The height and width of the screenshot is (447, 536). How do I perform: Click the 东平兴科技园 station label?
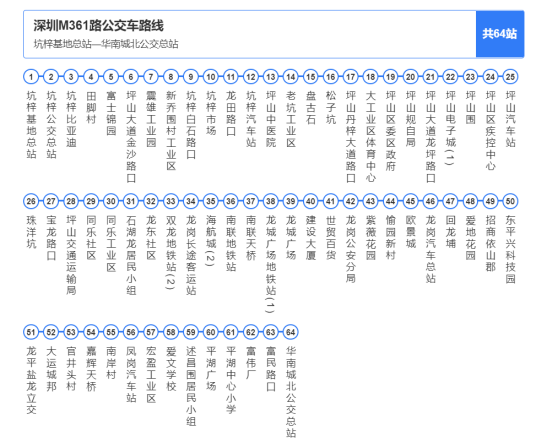pyautogui.click(x=510, y=249)
